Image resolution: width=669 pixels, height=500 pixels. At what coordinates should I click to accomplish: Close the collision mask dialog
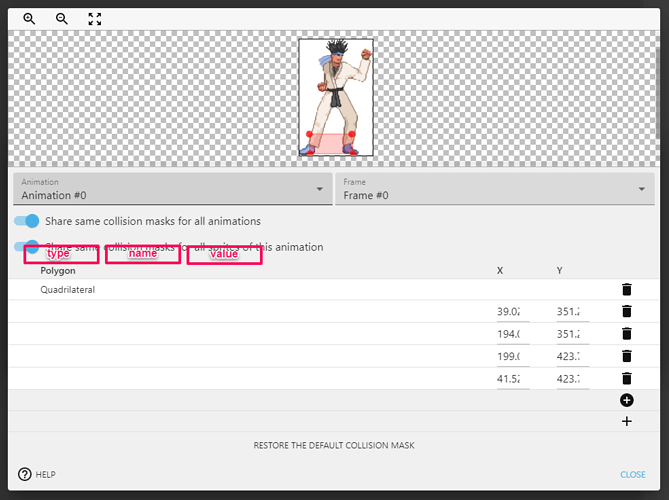[633, 474]
